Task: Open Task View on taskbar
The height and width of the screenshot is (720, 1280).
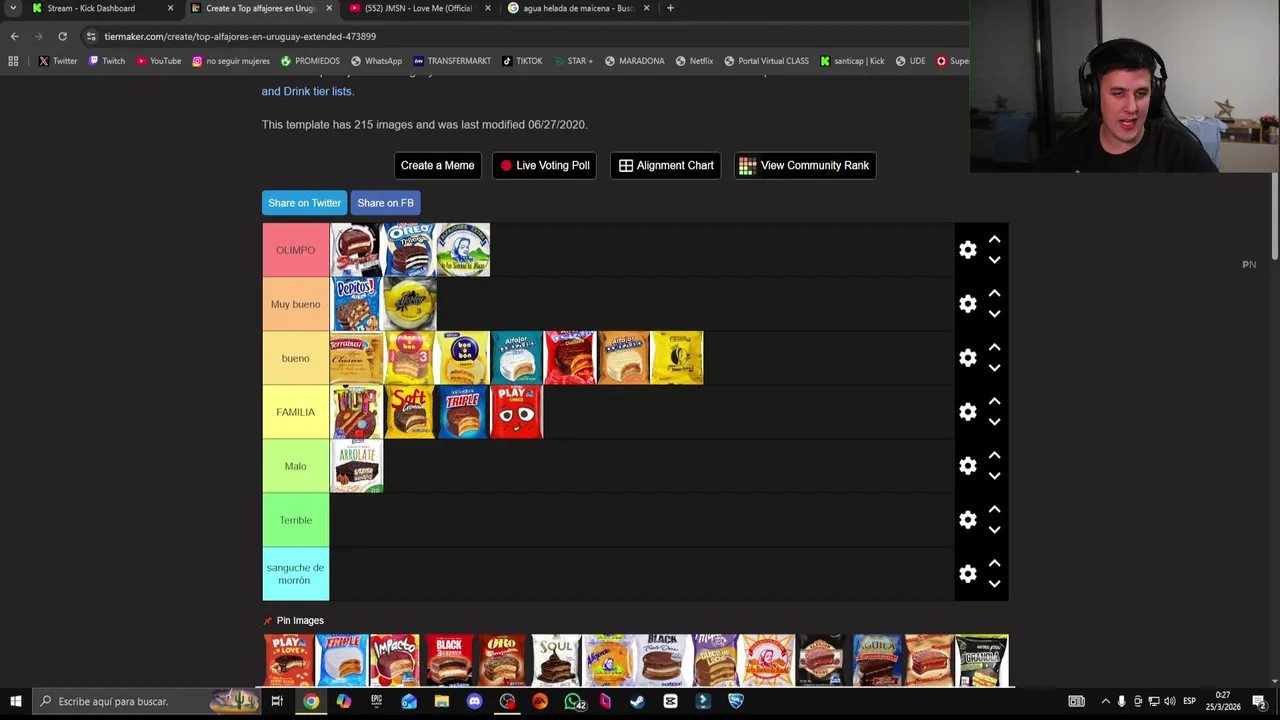Action: pos(277,701)
